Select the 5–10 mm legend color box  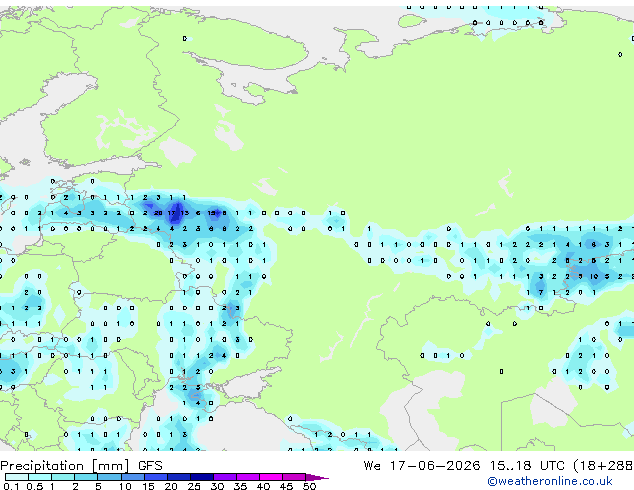coord(110,477)
